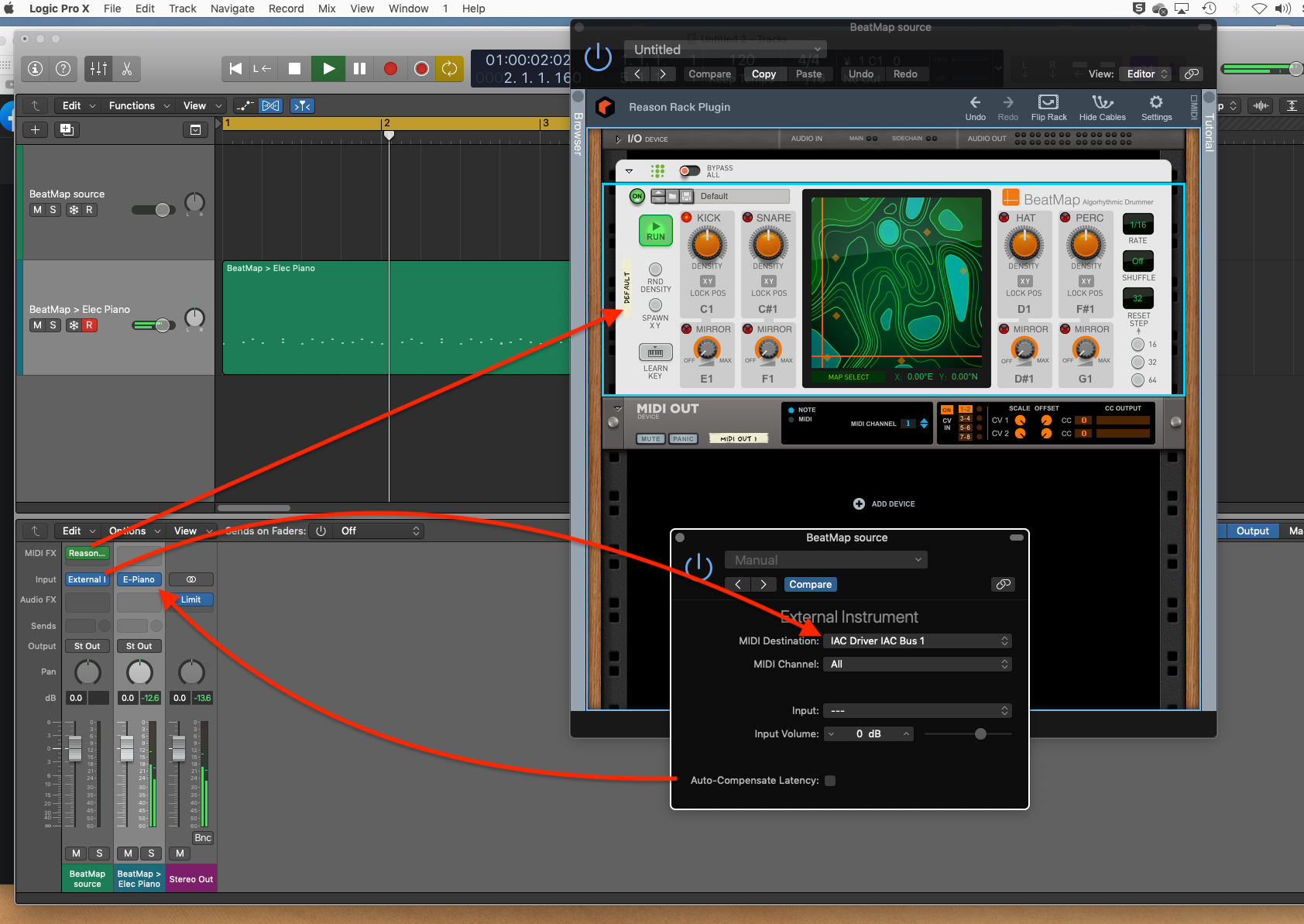
Task: Open the Mix menu
Action: [x=327, y=9]
